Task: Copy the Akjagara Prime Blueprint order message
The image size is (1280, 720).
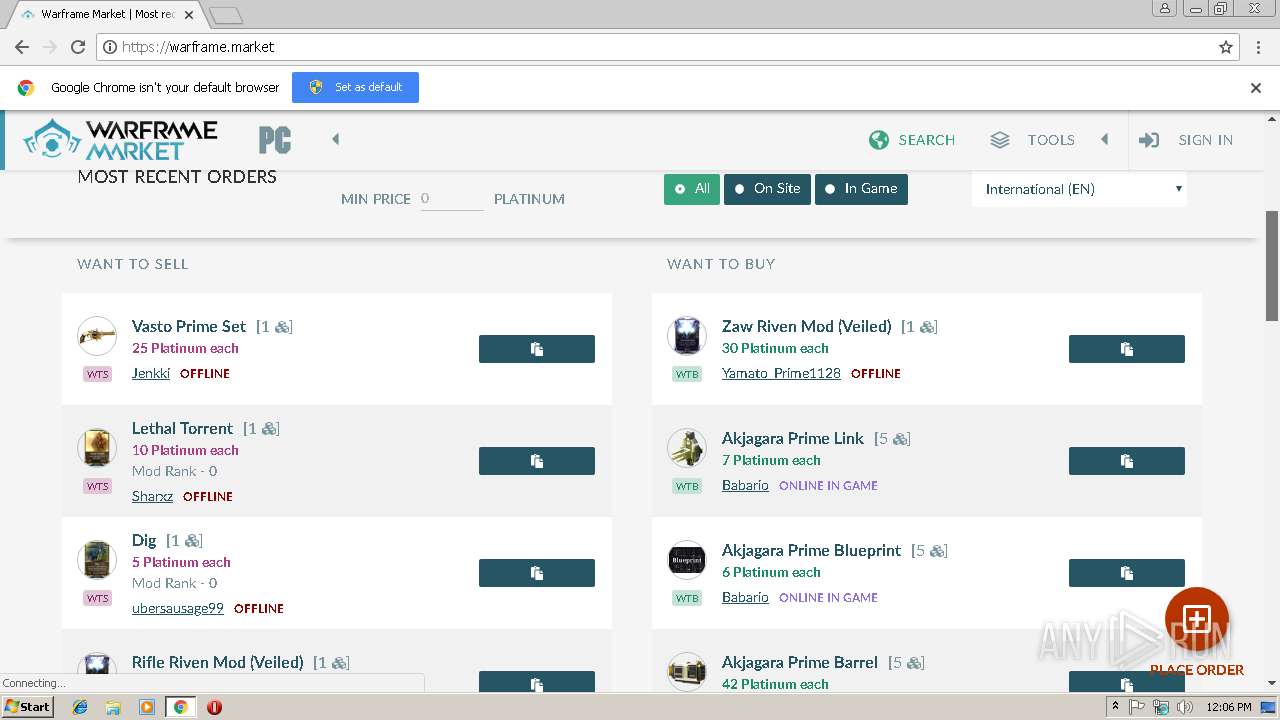Action: pyautogui.click(x=1127, y=573)
